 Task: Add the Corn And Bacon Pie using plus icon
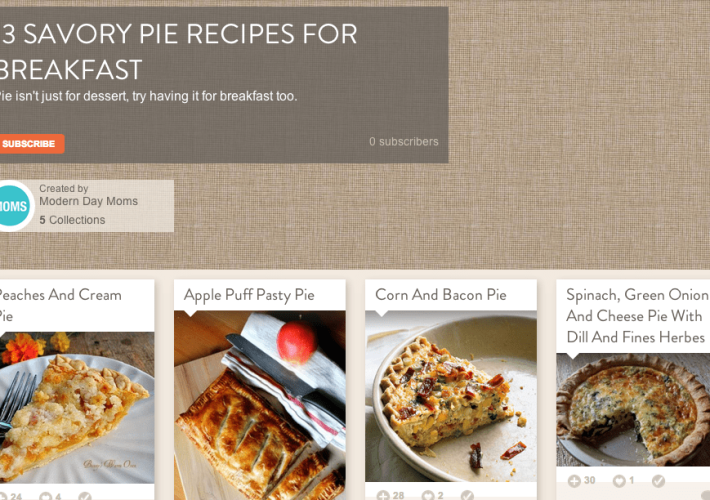383,495
